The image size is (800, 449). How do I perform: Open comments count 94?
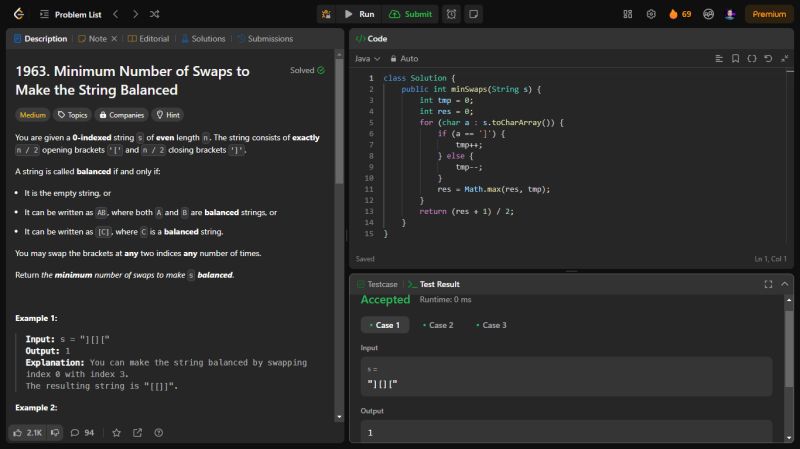(x=83, y=433)
